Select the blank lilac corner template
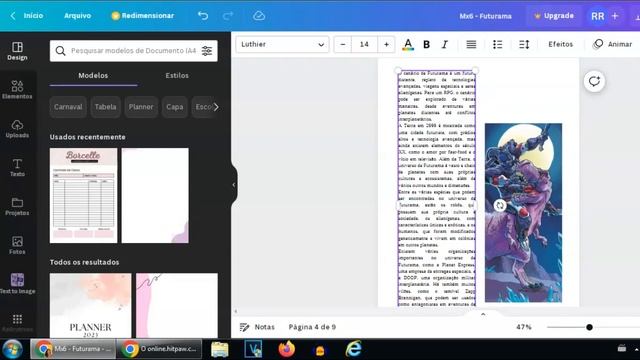 click(155, 196)
